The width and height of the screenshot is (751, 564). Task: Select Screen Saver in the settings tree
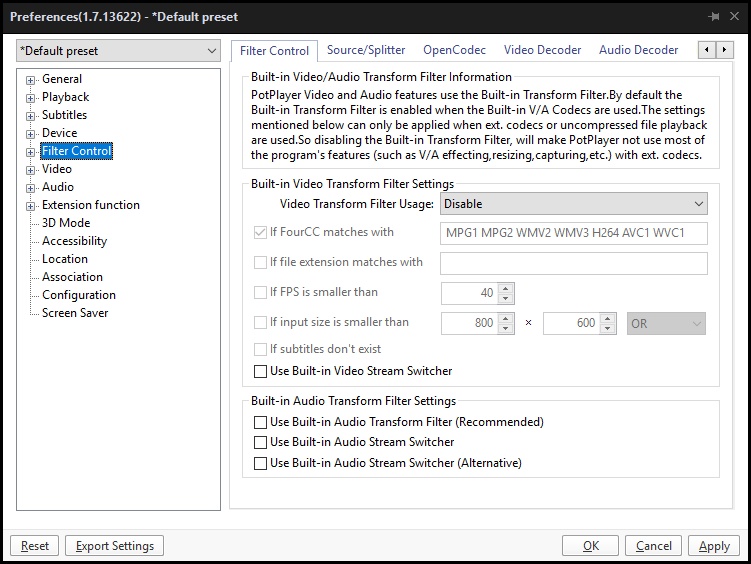coord(75,313)
